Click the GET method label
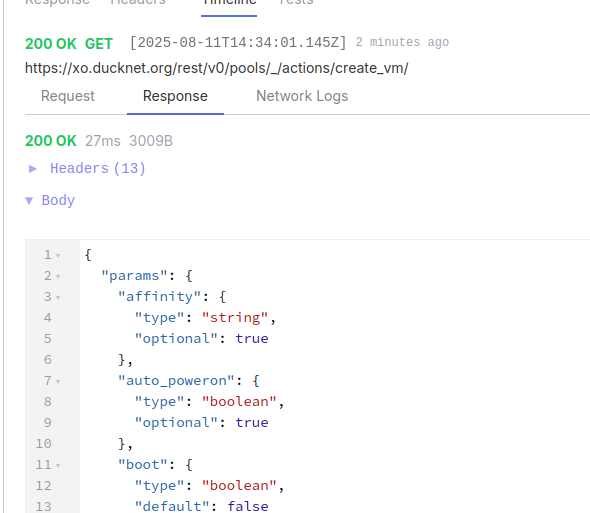This screenshot has height=513, width=590. click(x=99, y=44)
